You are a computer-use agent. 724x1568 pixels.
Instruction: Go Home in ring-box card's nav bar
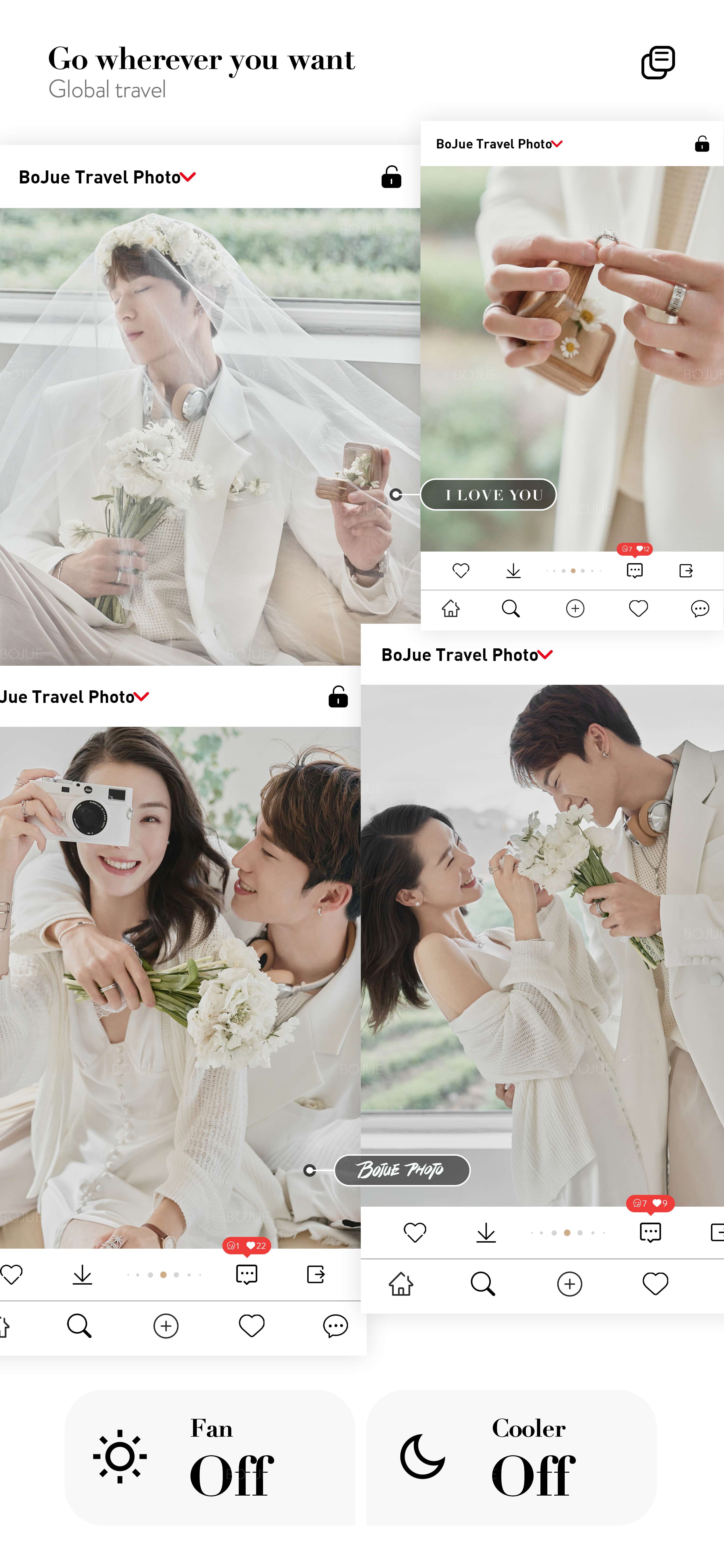point(451,608)
